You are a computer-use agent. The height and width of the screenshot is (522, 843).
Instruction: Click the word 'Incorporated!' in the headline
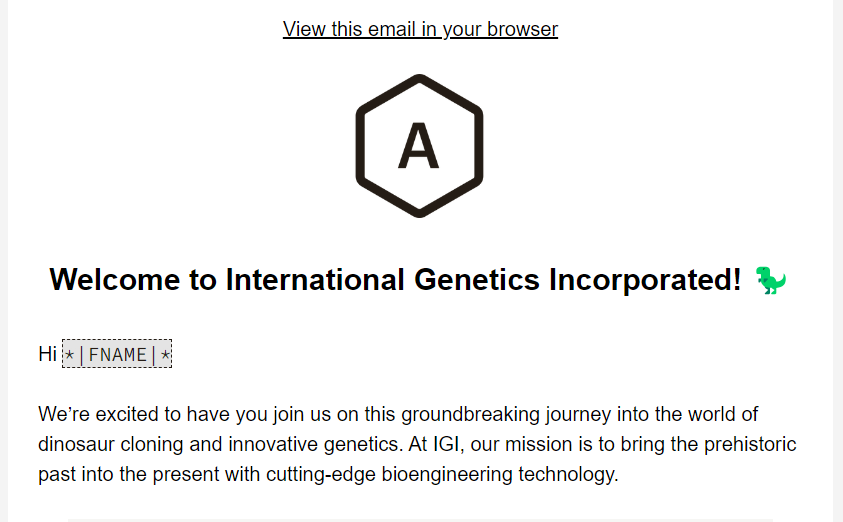coord(645,280)
